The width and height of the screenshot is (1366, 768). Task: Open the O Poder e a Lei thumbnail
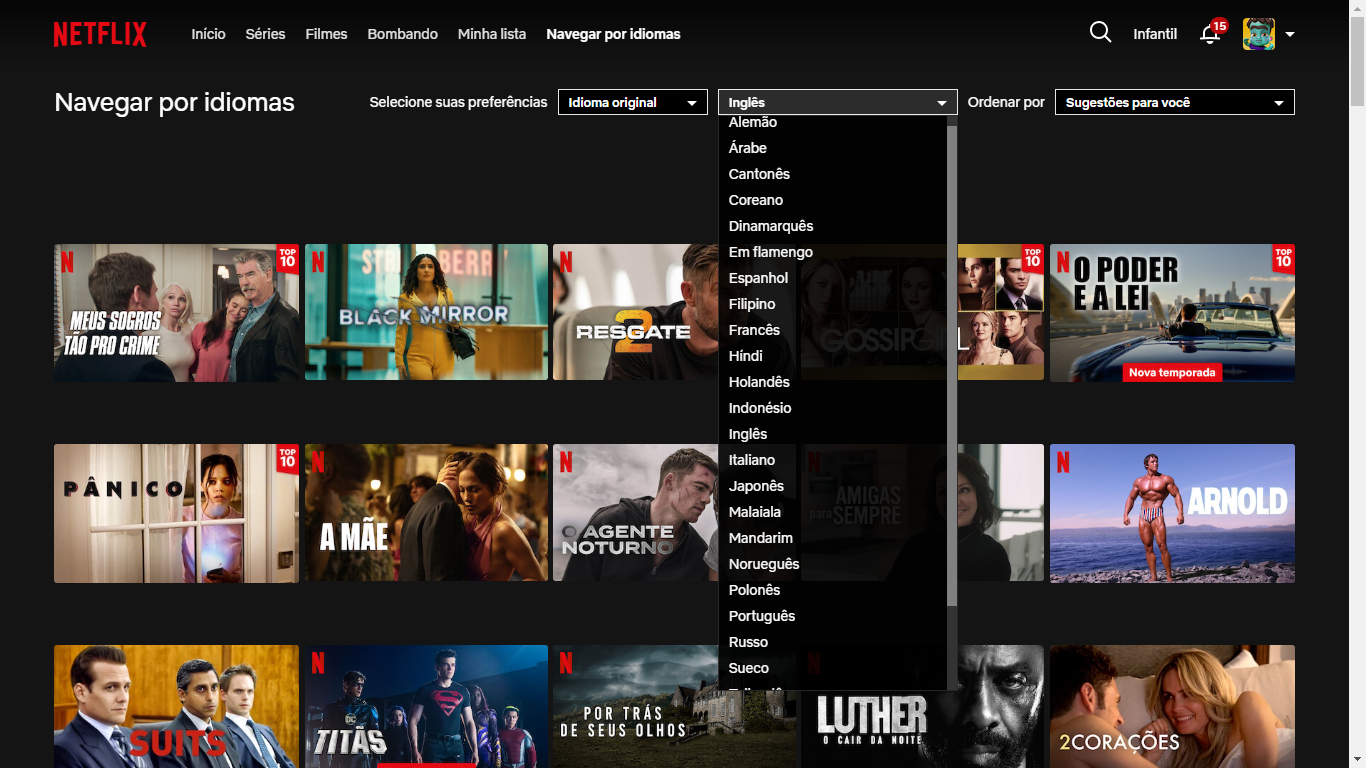(1172, 312)
